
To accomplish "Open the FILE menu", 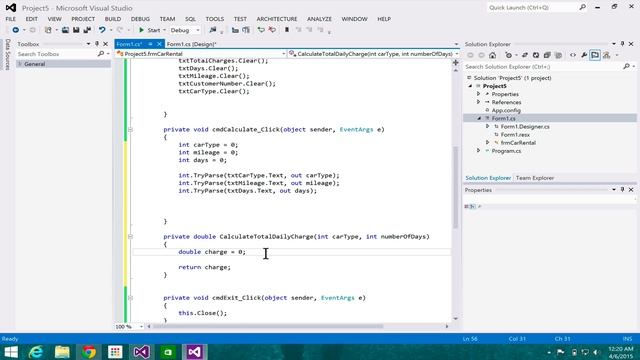I will pos(11,19).
